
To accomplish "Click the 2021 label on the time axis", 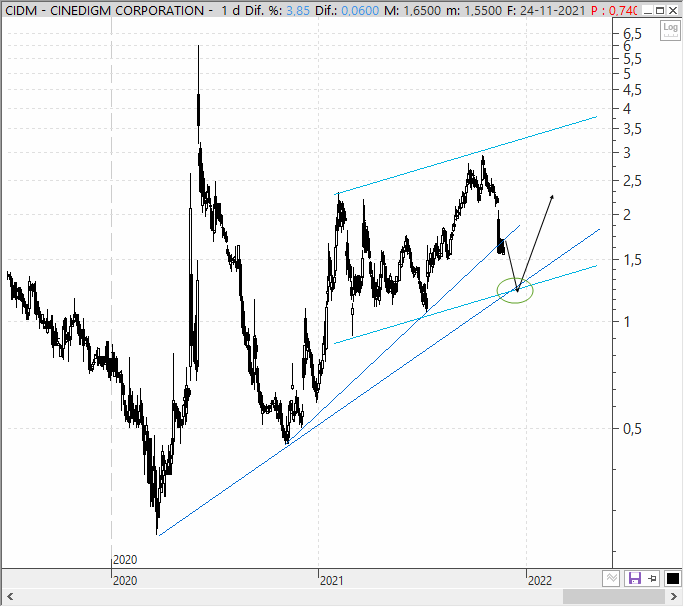I will pyautogui.click(x=332, y=581).
